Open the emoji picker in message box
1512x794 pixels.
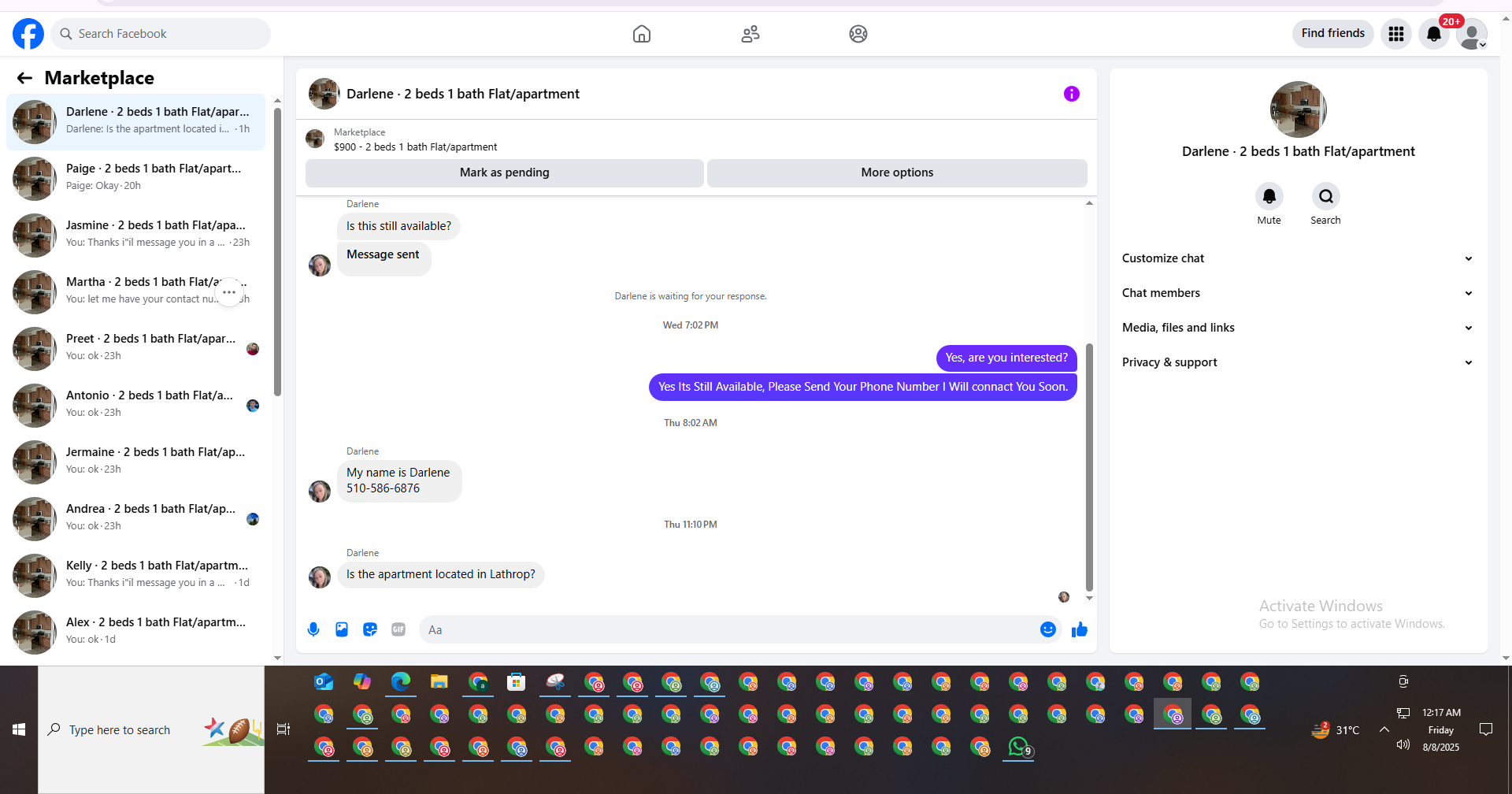point(1048,629)
